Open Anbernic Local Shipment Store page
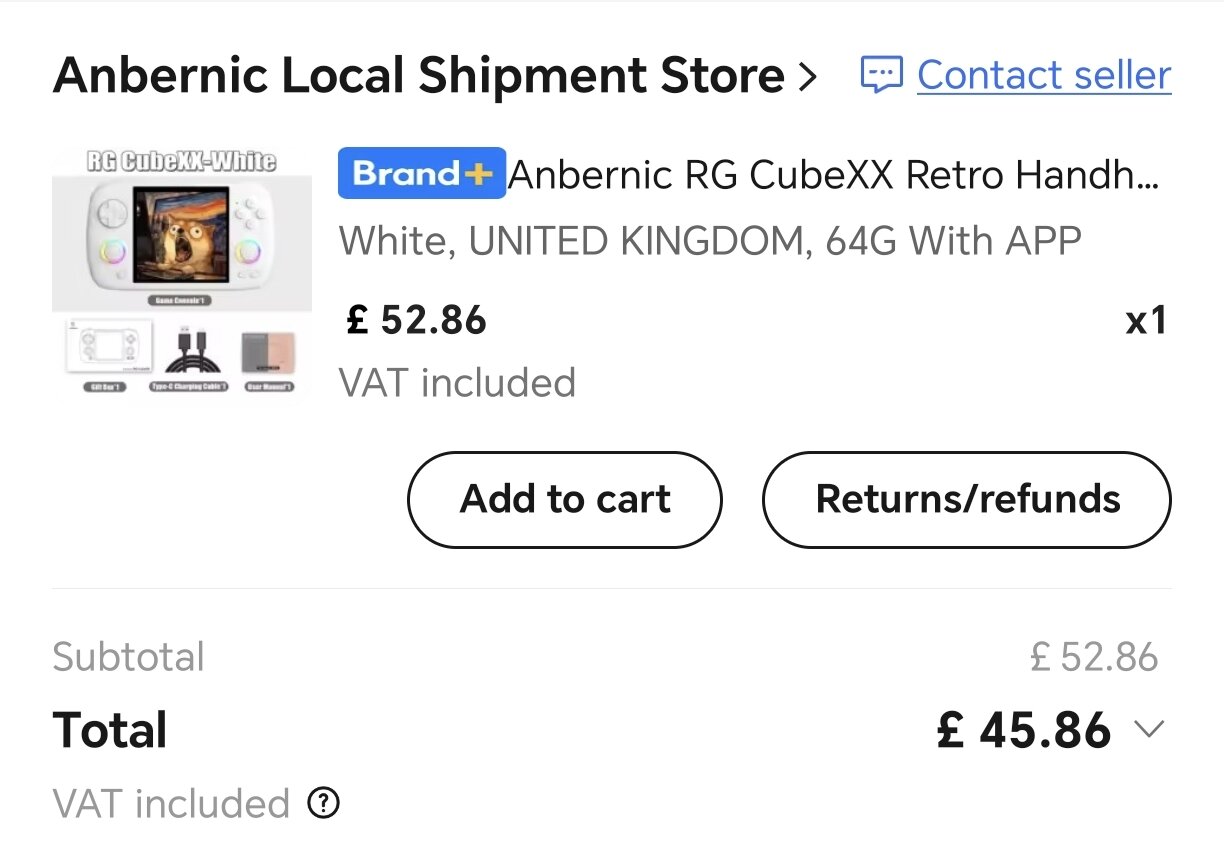 [x=419, y=76]
